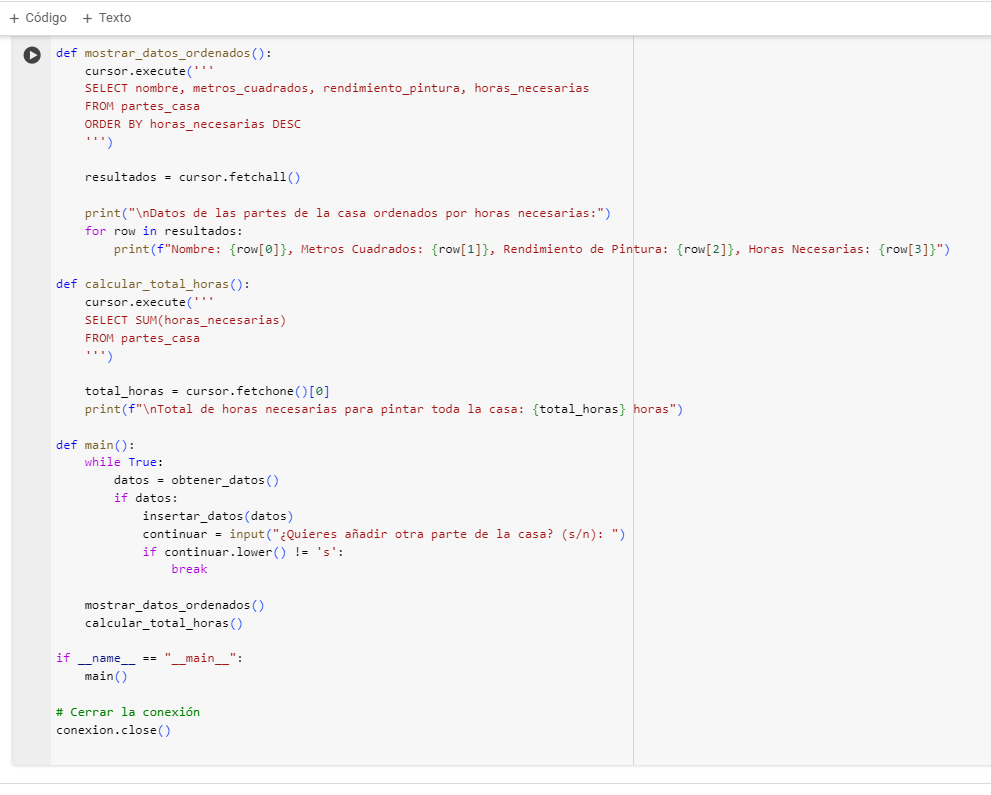The width and height of the screenshot is (991, 795).
Task: Click the 'def main():' line
Action: [95, 445]
